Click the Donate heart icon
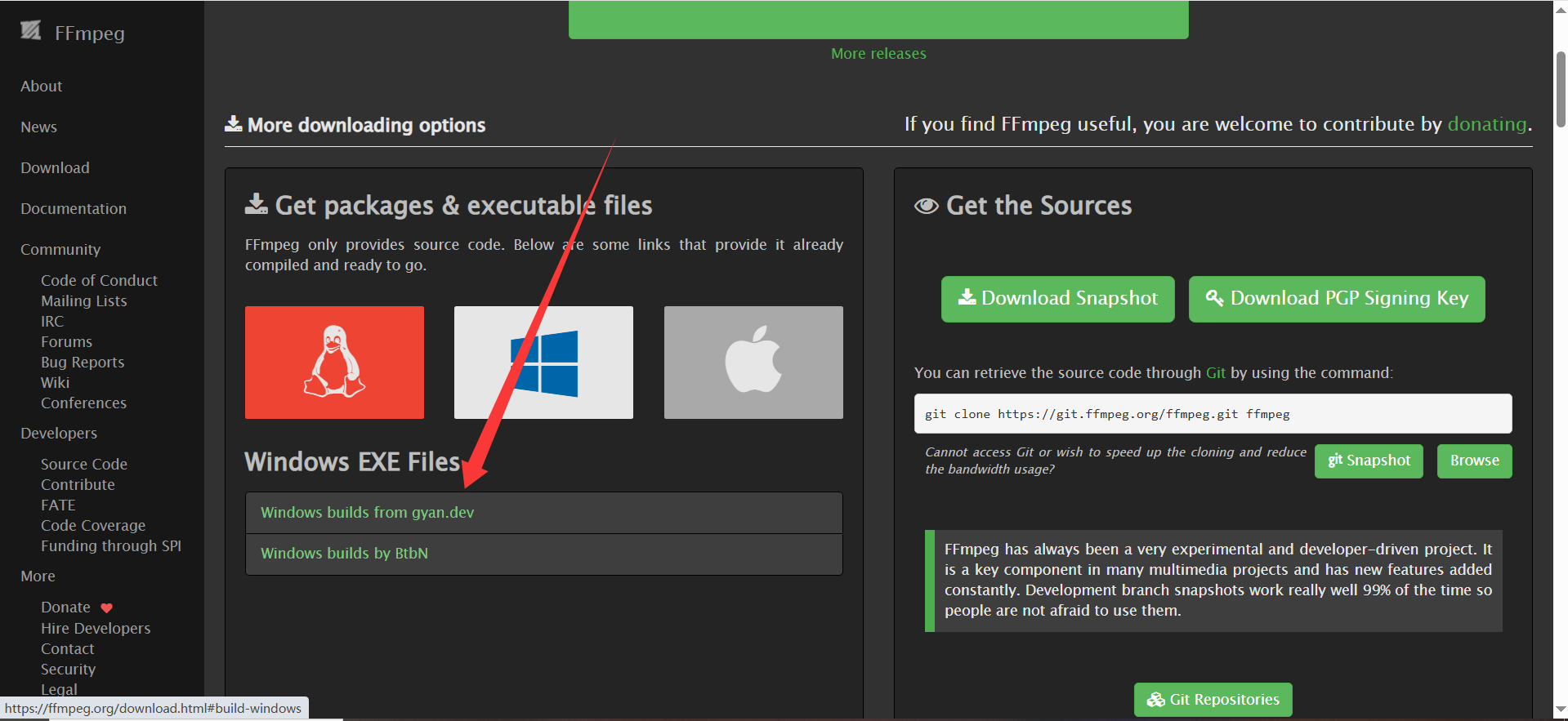The height and width of the screenshot is (721, 1568). [106, 608]
